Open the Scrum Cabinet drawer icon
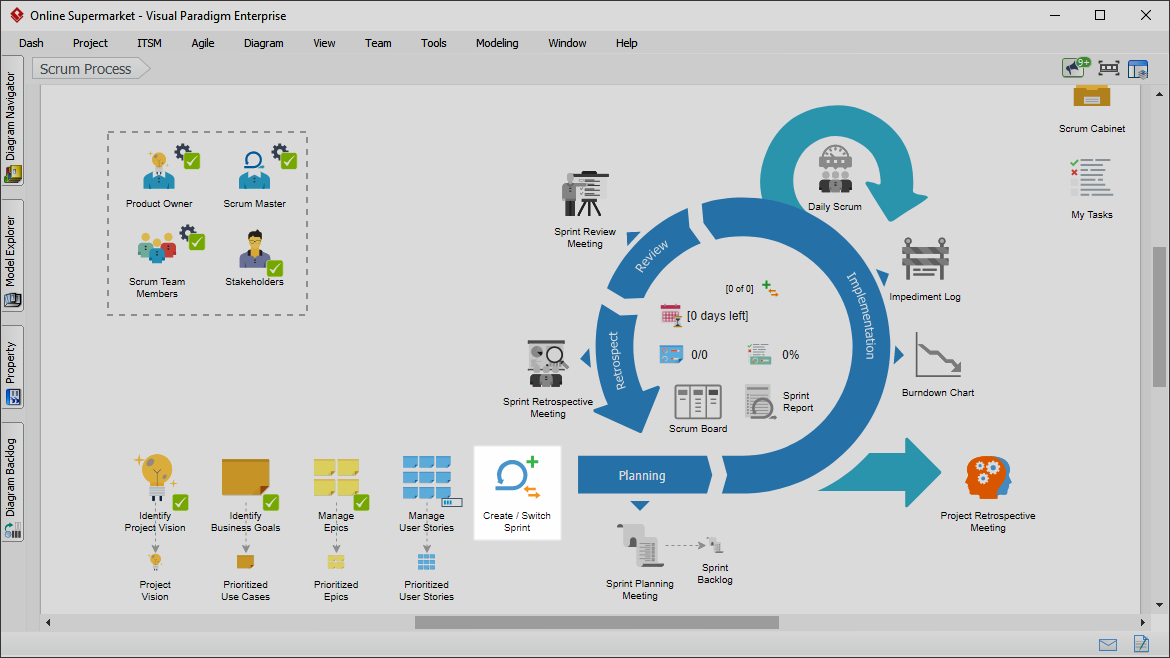Viewport: 1170px width, 658px height. click(1092, 98)
